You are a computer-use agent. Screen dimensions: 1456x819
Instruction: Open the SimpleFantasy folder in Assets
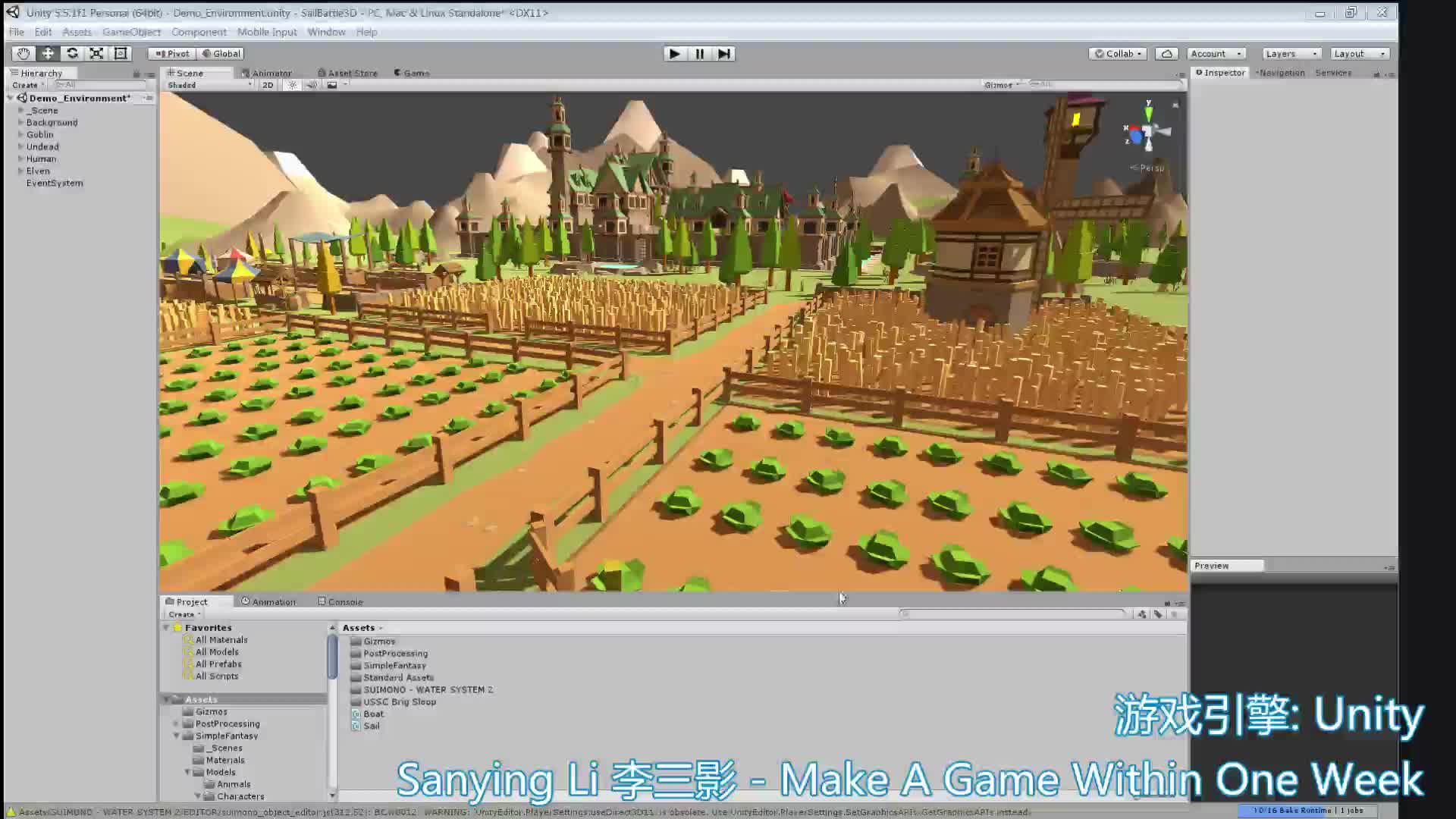point(394,665)
